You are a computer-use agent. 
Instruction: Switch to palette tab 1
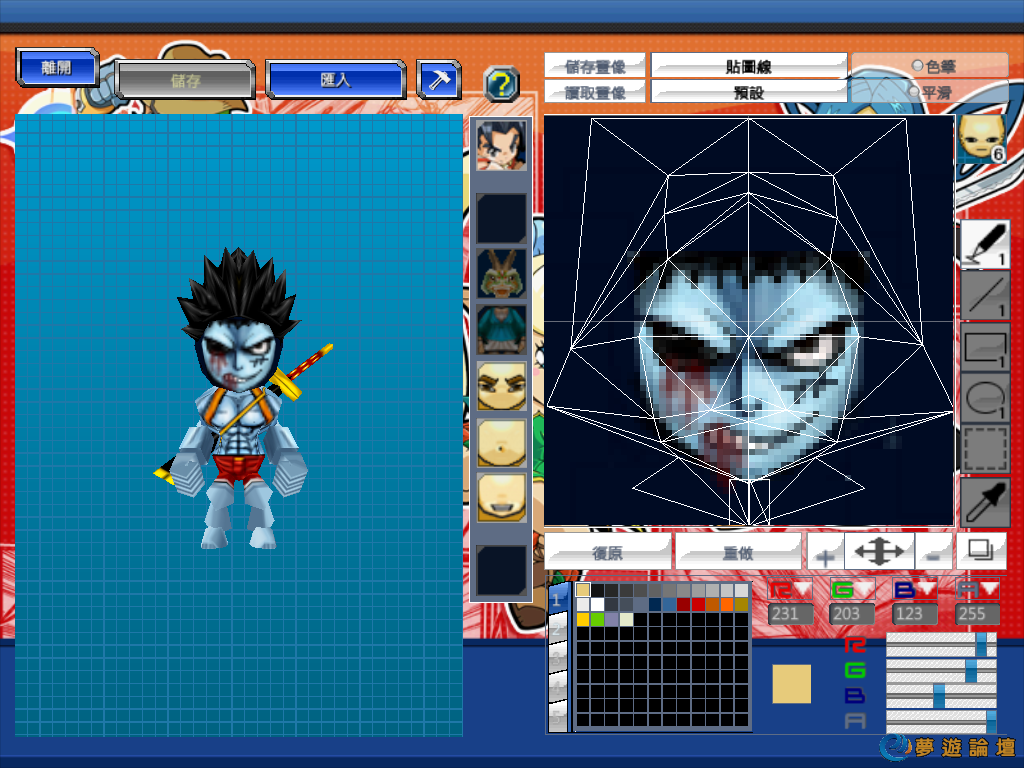click(x=557, y=600)
